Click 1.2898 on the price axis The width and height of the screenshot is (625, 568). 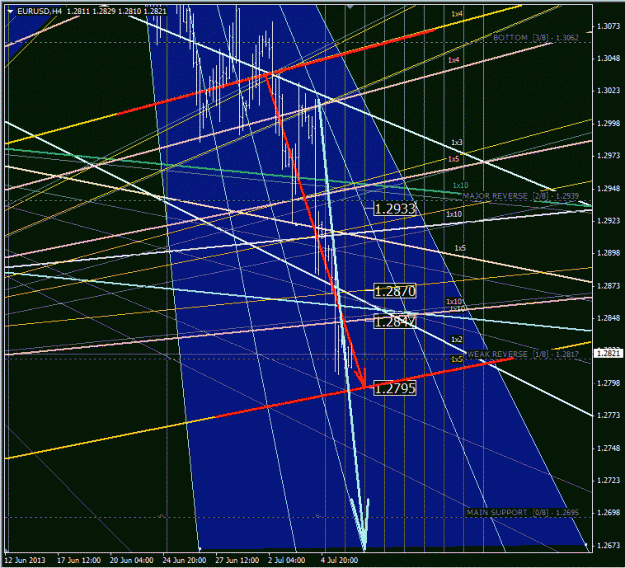point(608,253)
